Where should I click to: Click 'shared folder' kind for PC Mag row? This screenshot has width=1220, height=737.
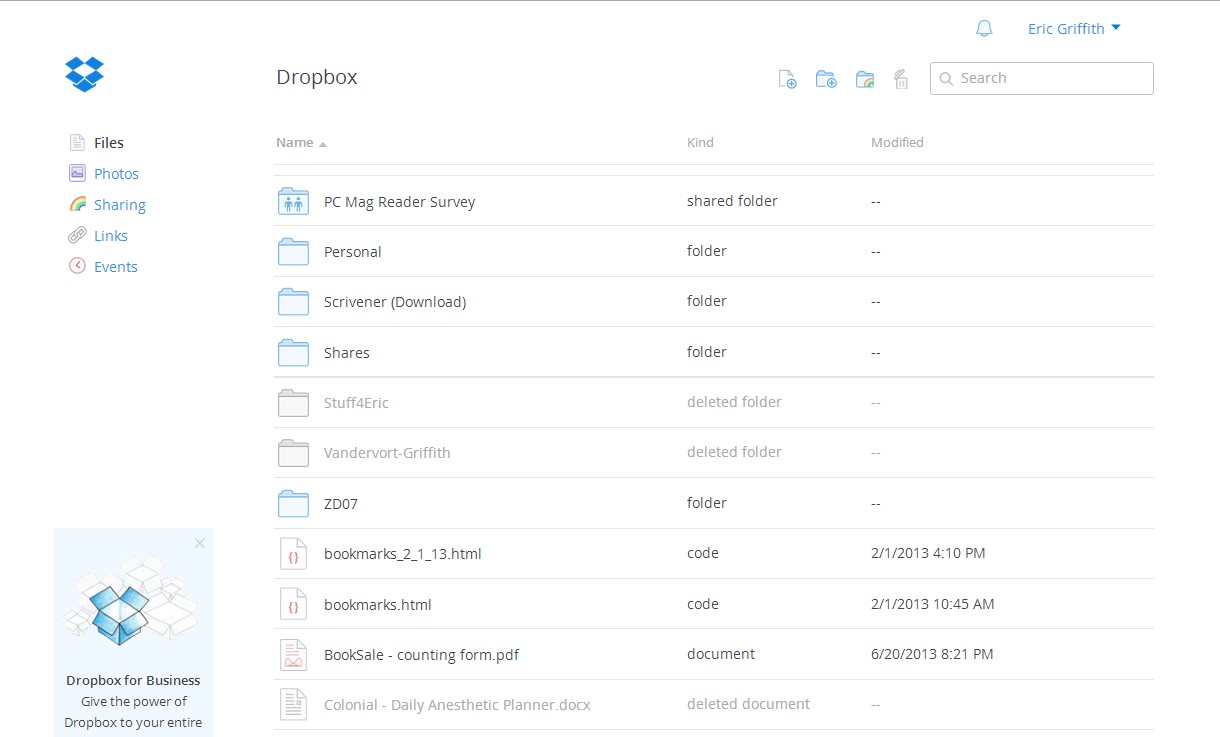point(732,201)
